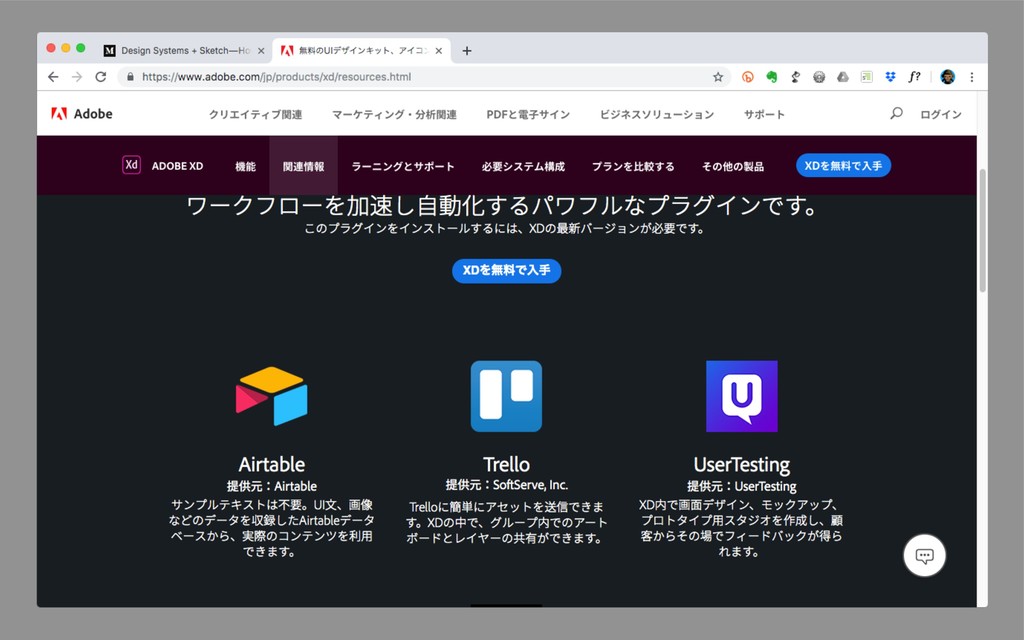Click the desk lamp extension icon
Viewport: 1024px width, 640px height.
(795, 77)
